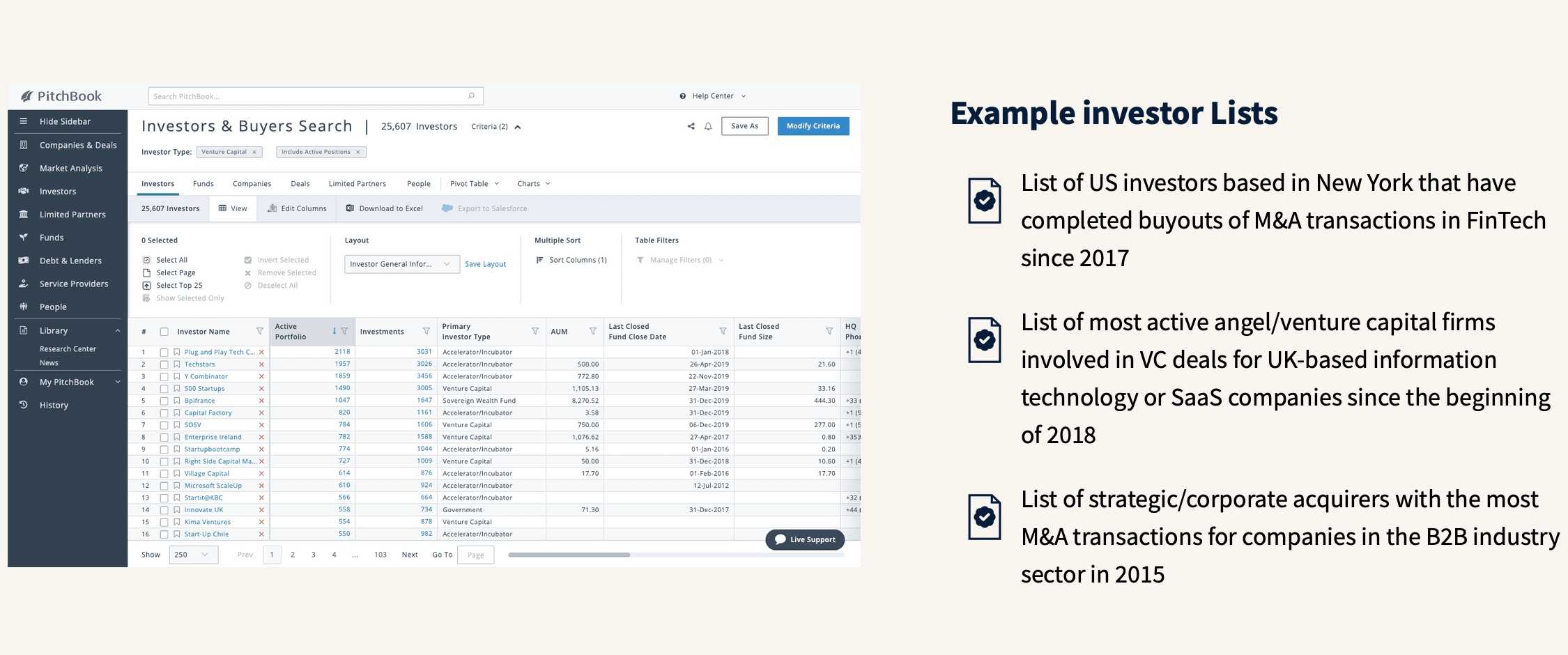Screen dimensions: 1568x655
Task: Filter the AUM column
Action: [x=593, y=332]
